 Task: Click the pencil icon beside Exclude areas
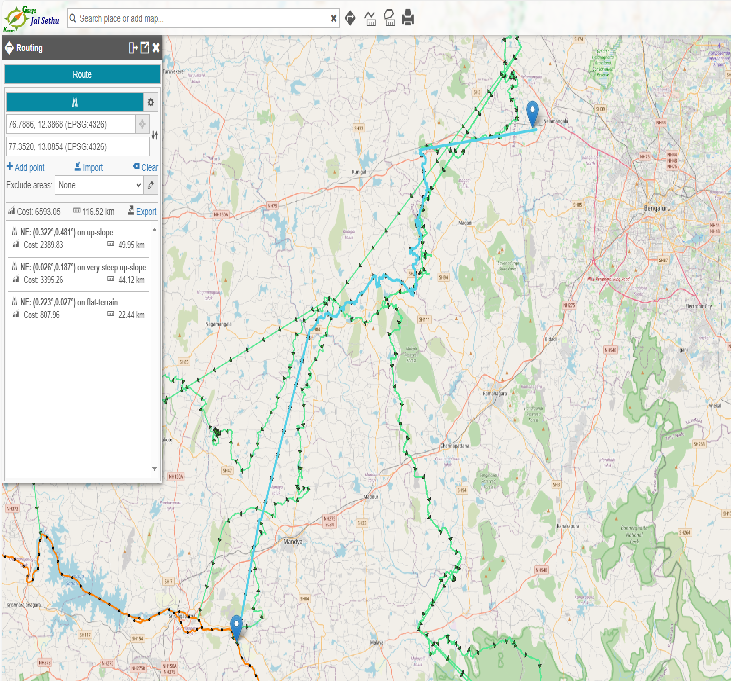[x=151, y=185]
